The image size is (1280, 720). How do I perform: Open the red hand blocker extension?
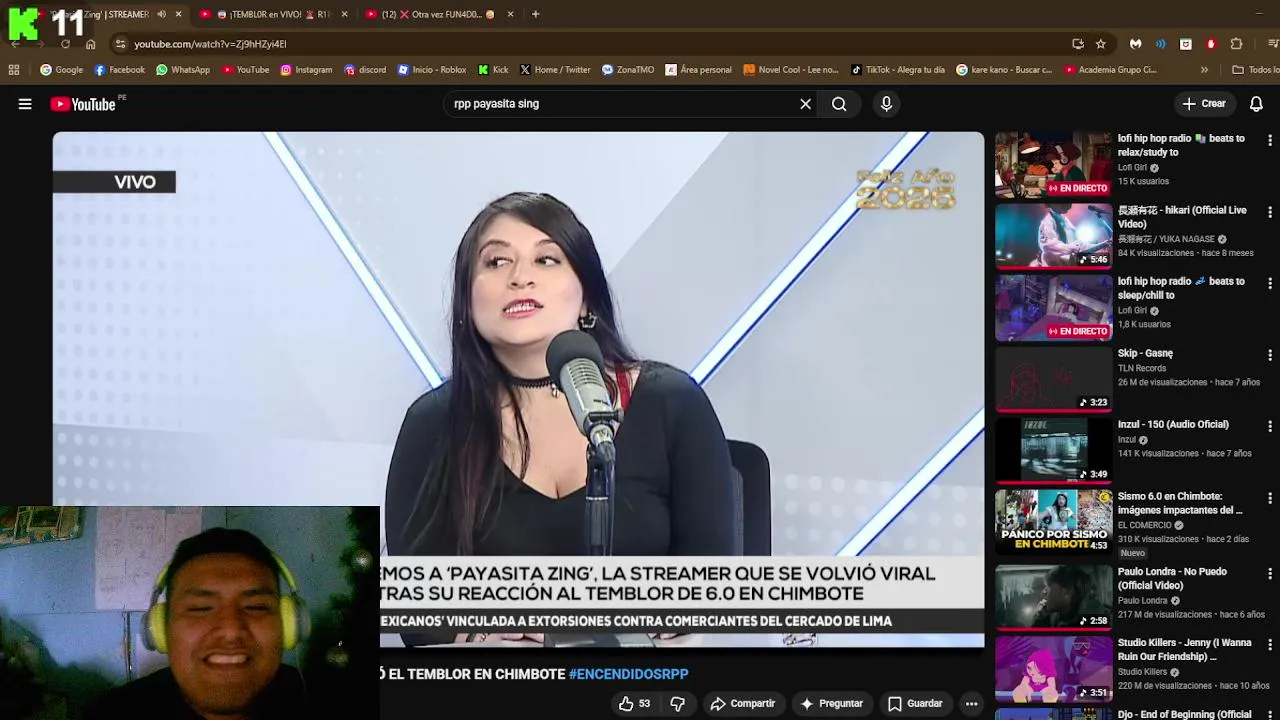pos(1211,44)
